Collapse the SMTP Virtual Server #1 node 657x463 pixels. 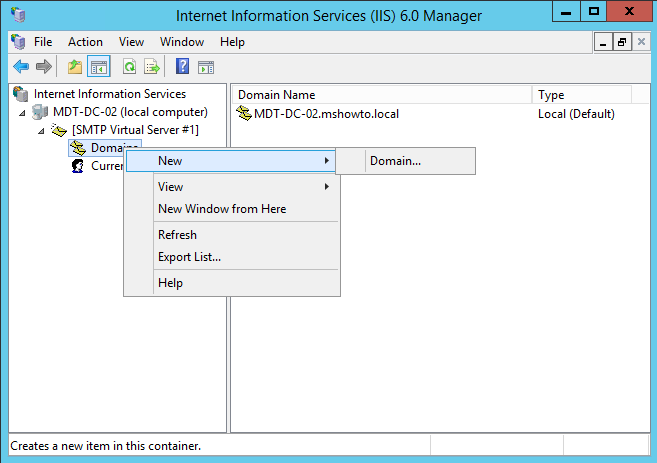(x=41, y=131)
